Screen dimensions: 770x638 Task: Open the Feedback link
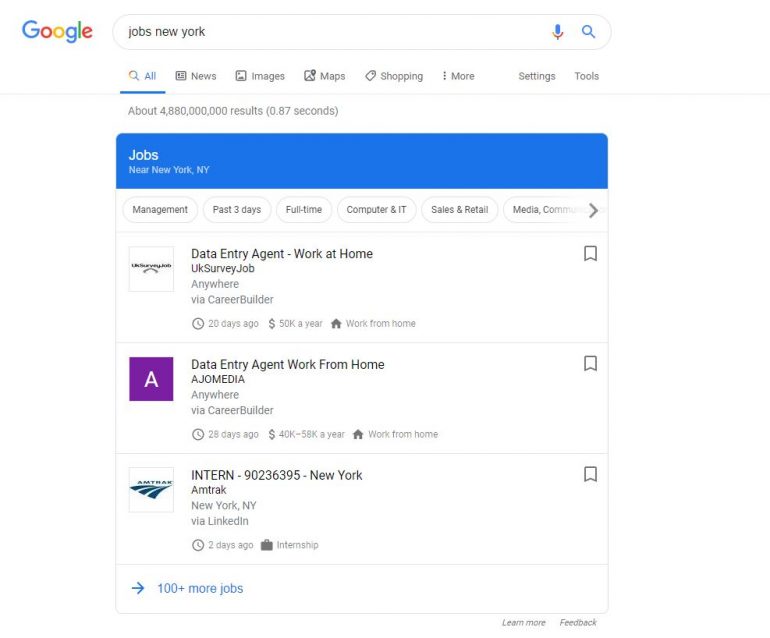(578, 623)
